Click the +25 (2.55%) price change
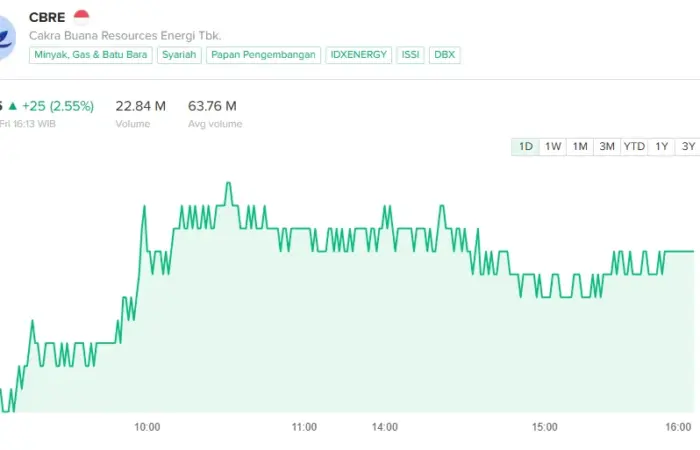 [58, 106]
